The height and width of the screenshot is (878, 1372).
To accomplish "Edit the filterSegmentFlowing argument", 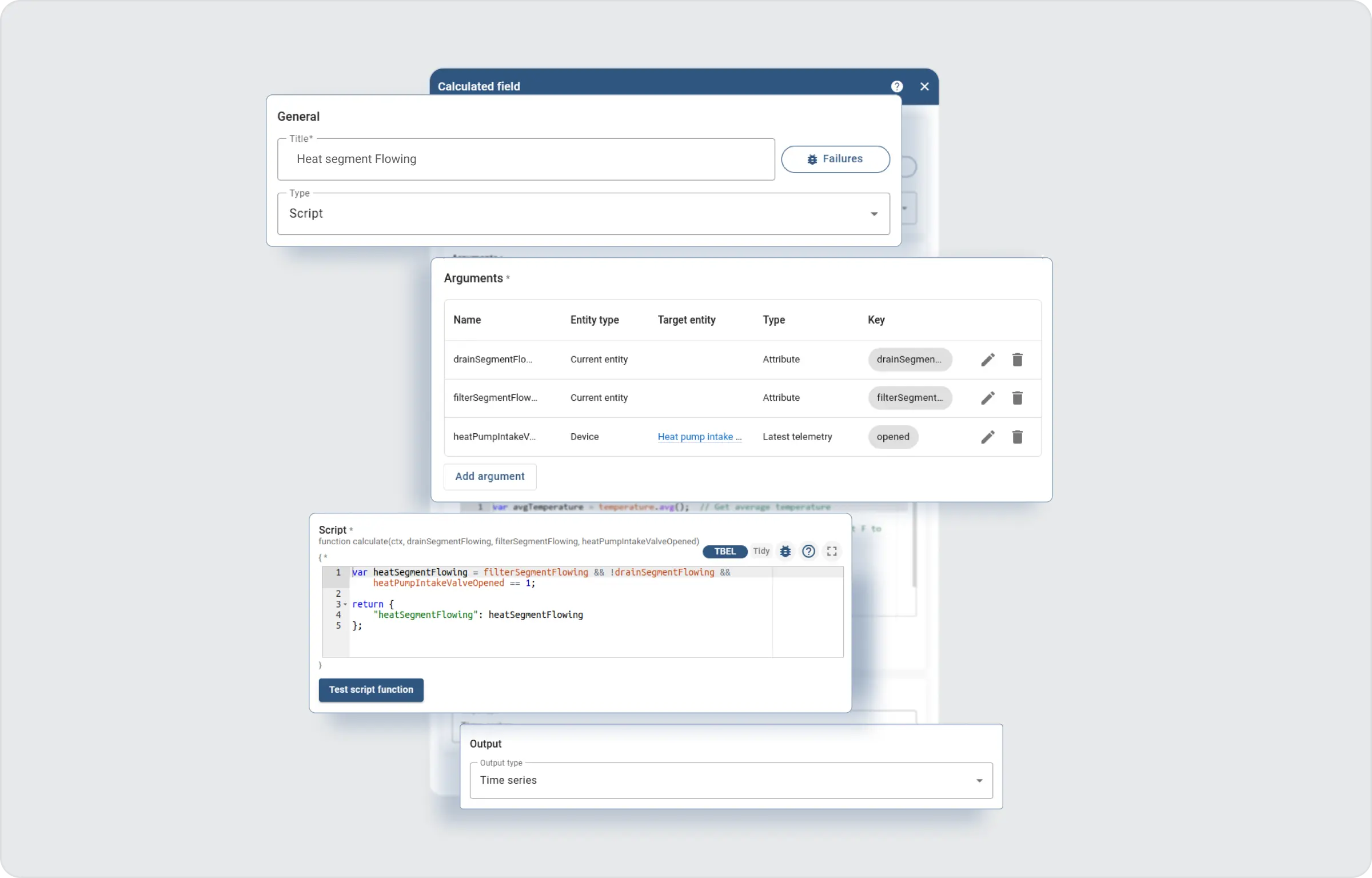I will (x=987, y=398).
